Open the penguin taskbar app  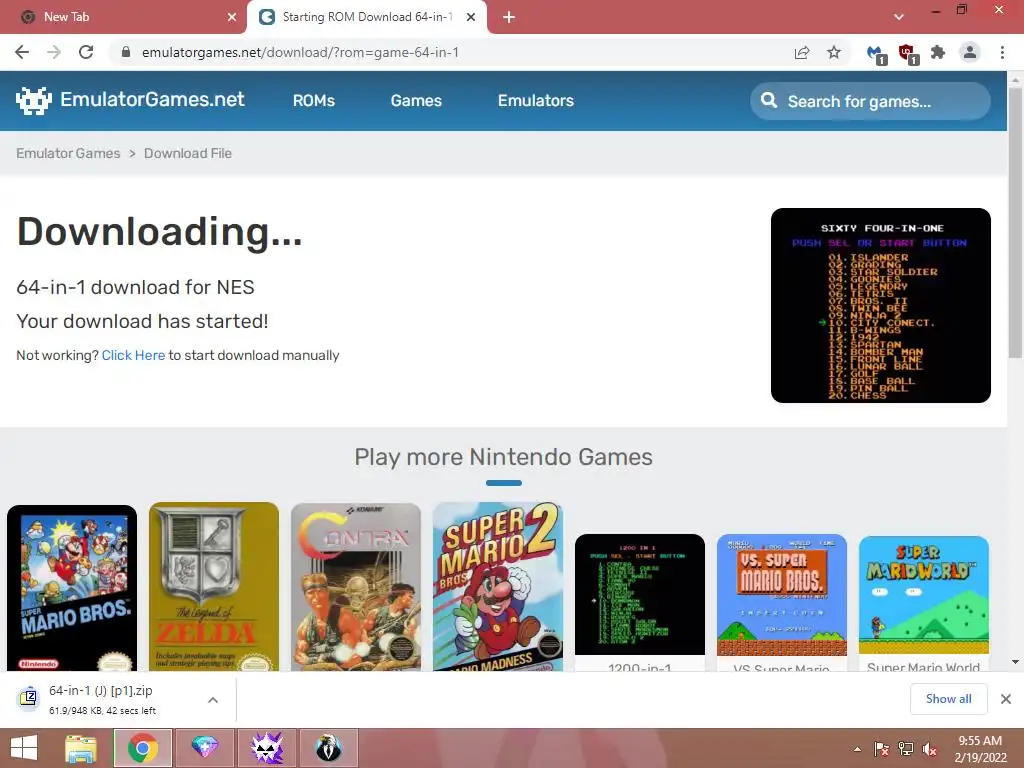[x=328, y=748]
